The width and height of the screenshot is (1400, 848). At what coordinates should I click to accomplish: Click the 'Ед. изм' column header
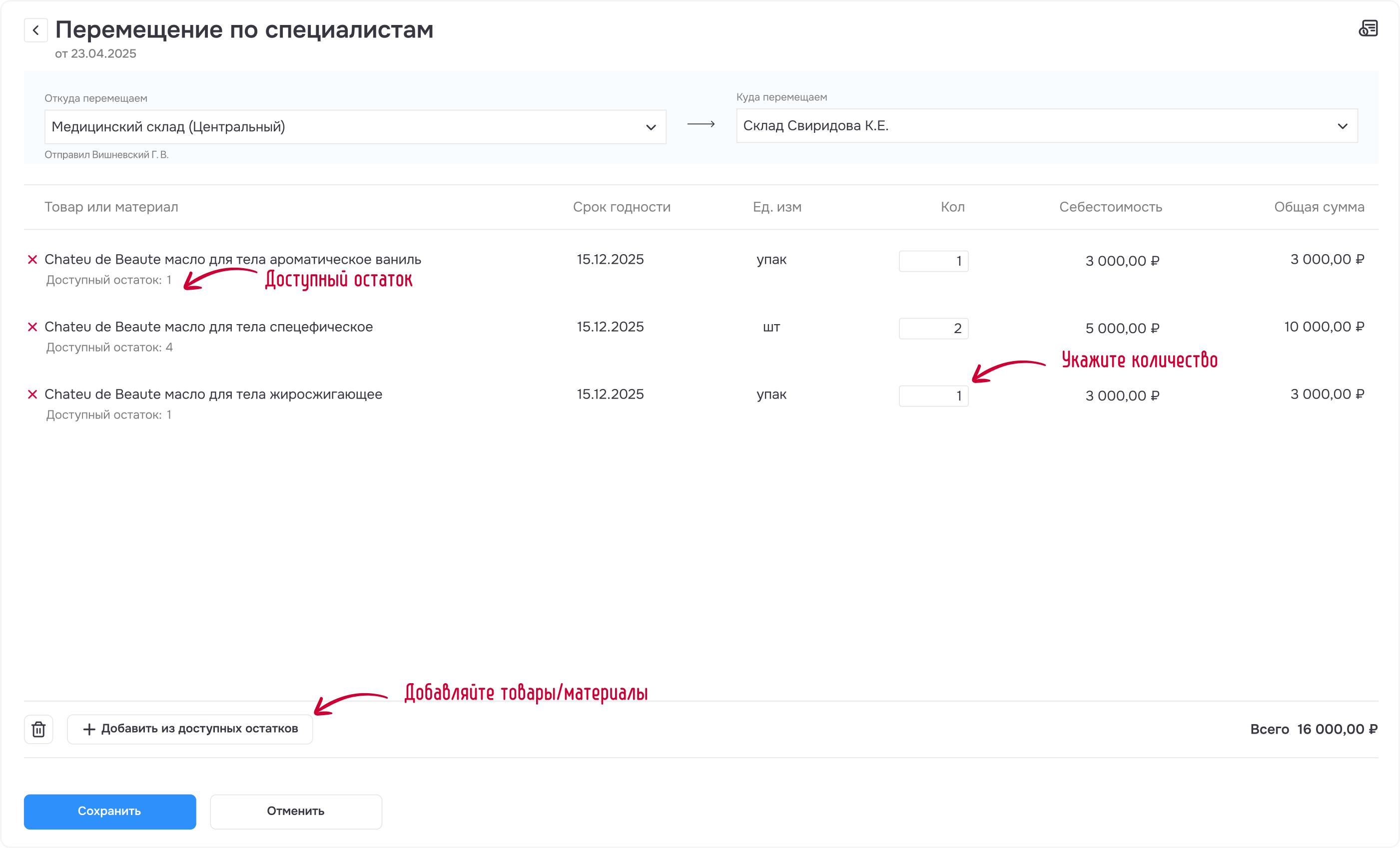coord(777,207)
